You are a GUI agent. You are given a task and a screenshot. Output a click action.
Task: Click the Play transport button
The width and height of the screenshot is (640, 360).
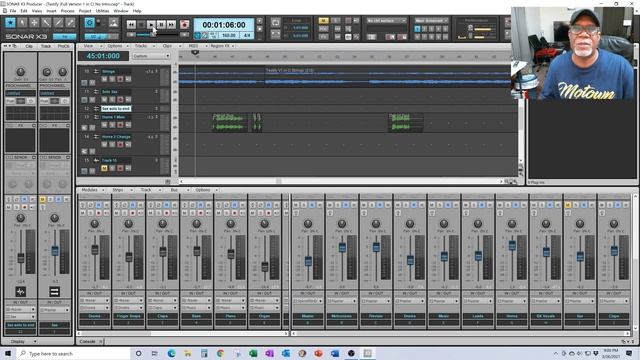tap(151, 24)
